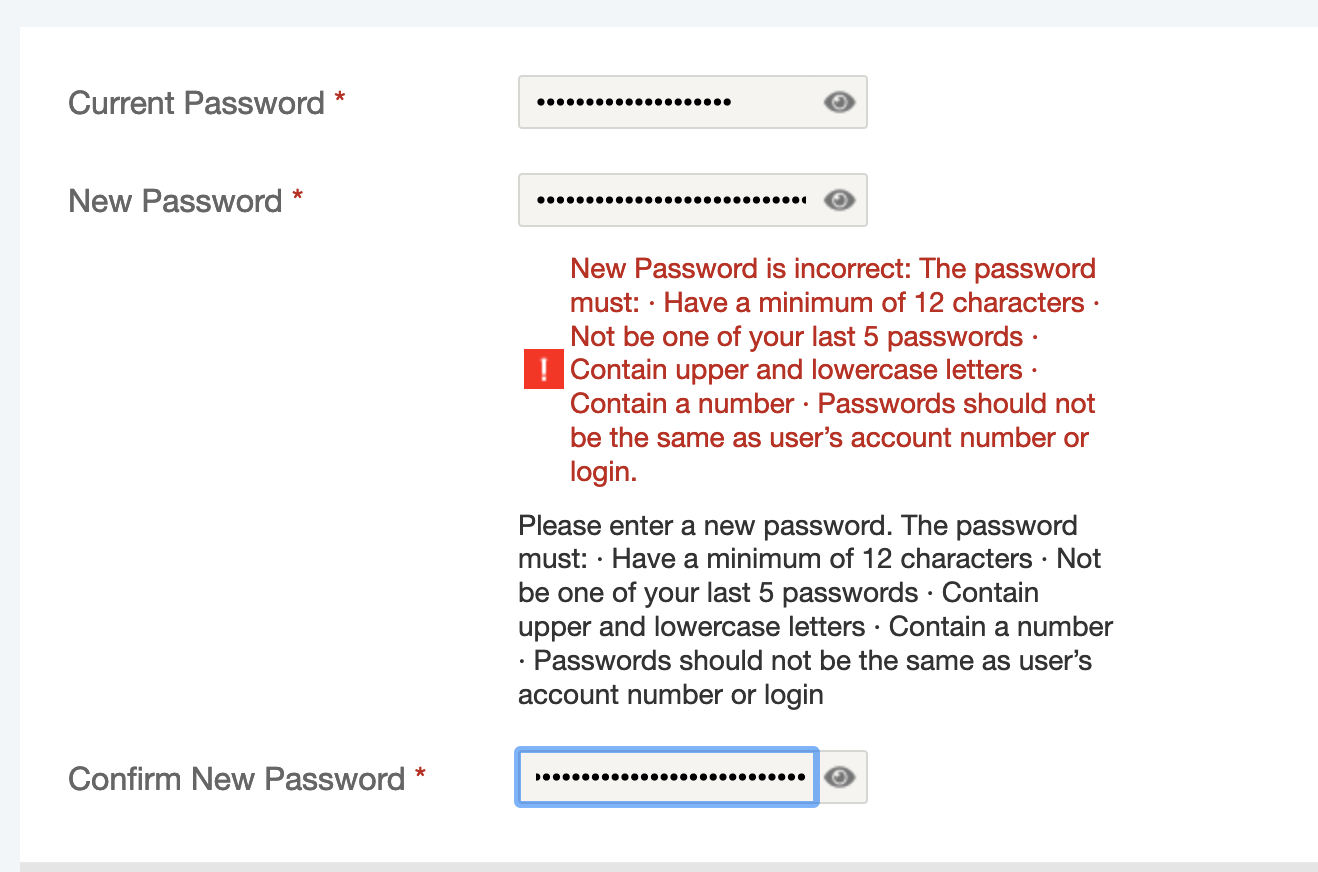This screenshot has height=872, width=1318.
Task: Click the "Confirm New Password" label
Action: click(x=236, y=779)
